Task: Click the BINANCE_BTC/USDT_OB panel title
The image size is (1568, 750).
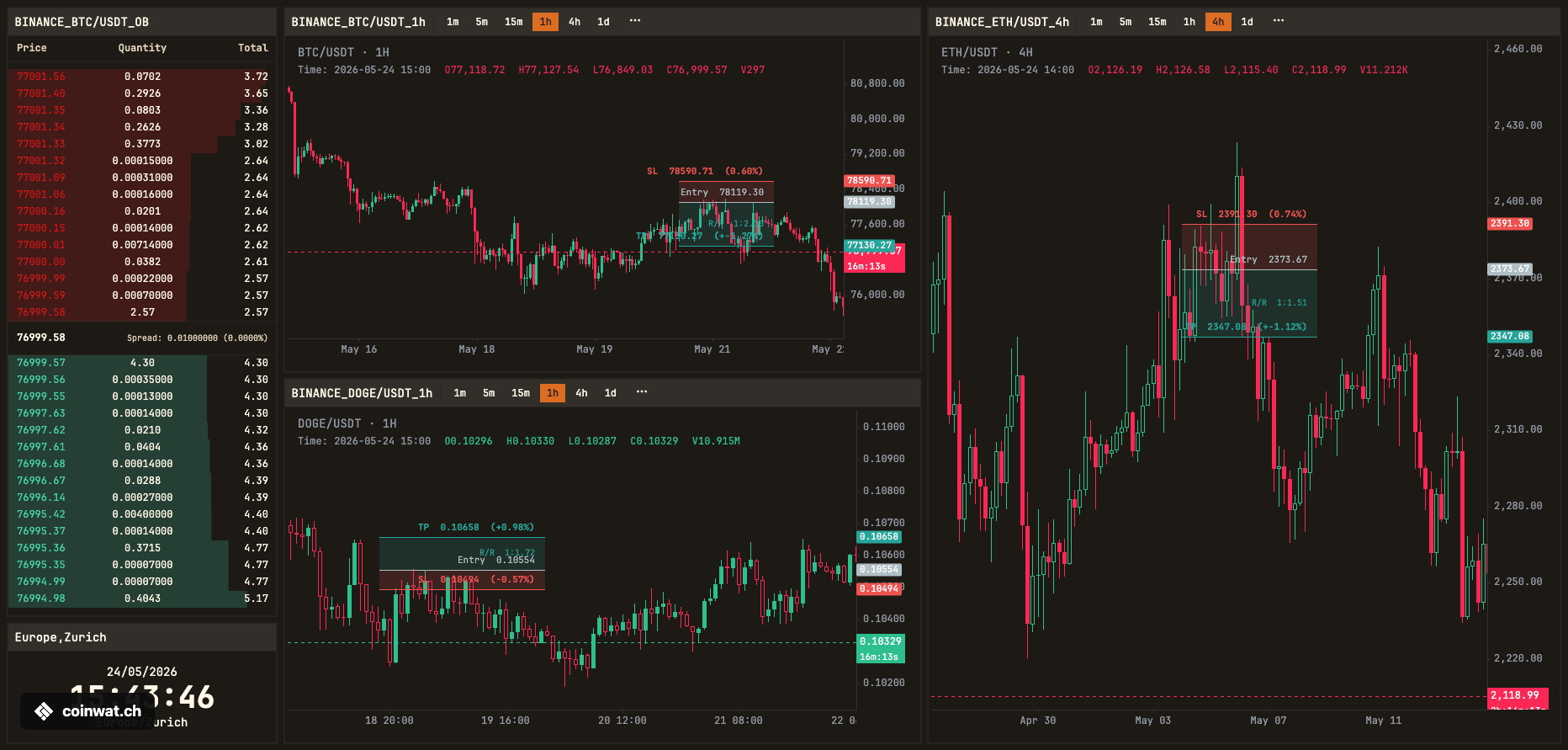Action: 82,22
